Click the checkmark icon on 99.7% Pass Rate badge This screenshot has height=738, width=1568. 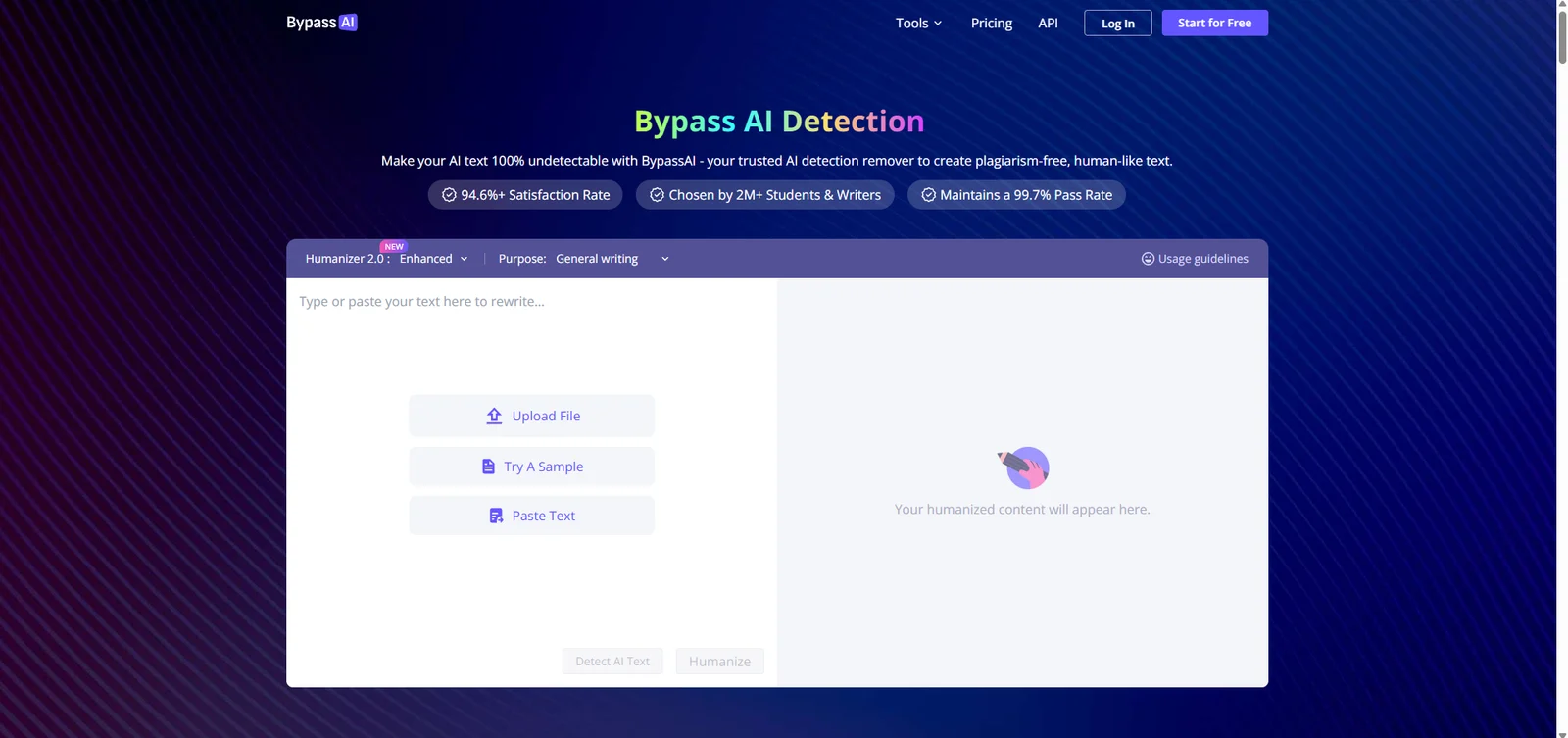(x=928, y=195)
